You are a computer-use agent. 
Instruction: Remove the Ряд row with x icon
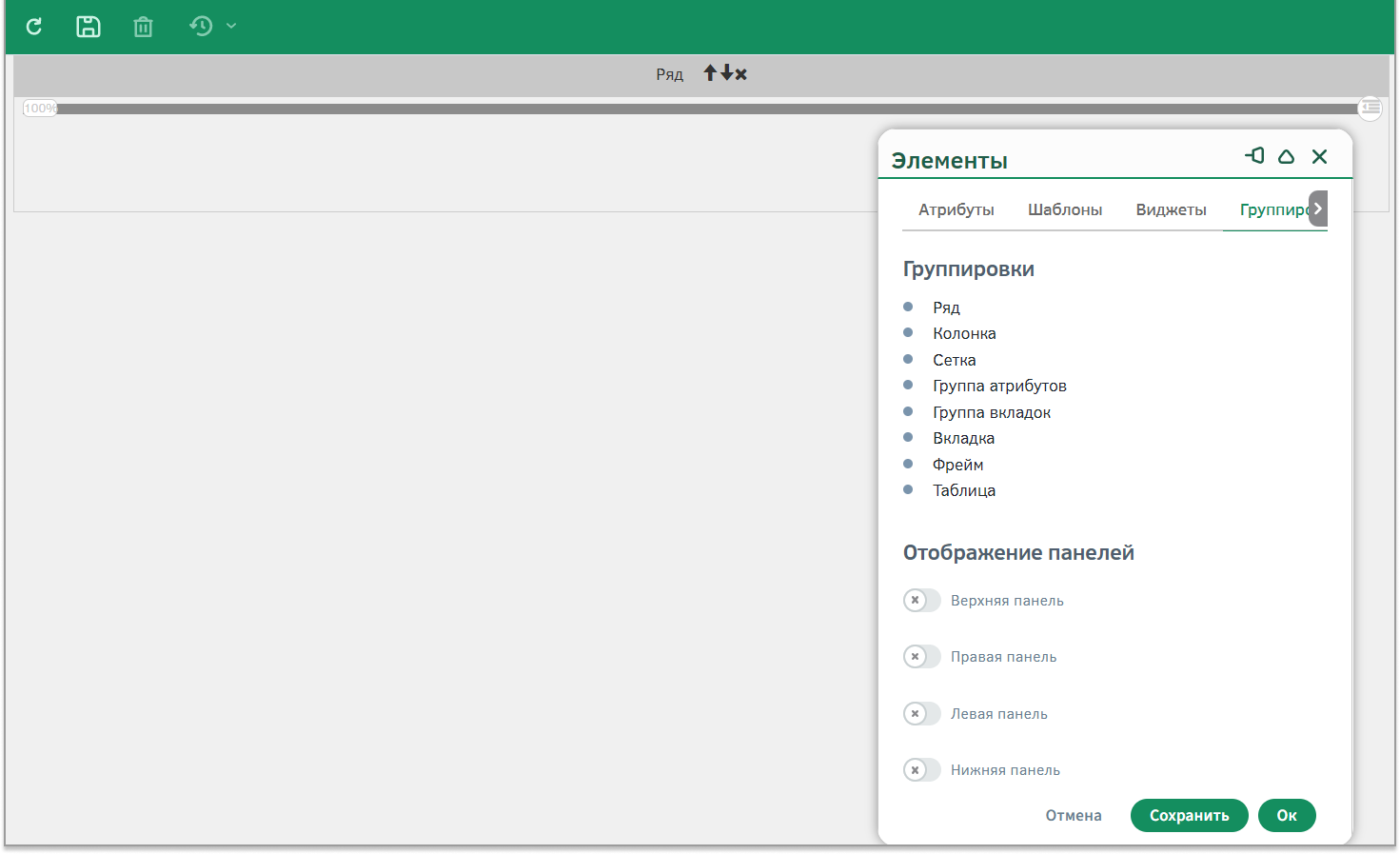[740, 74]
